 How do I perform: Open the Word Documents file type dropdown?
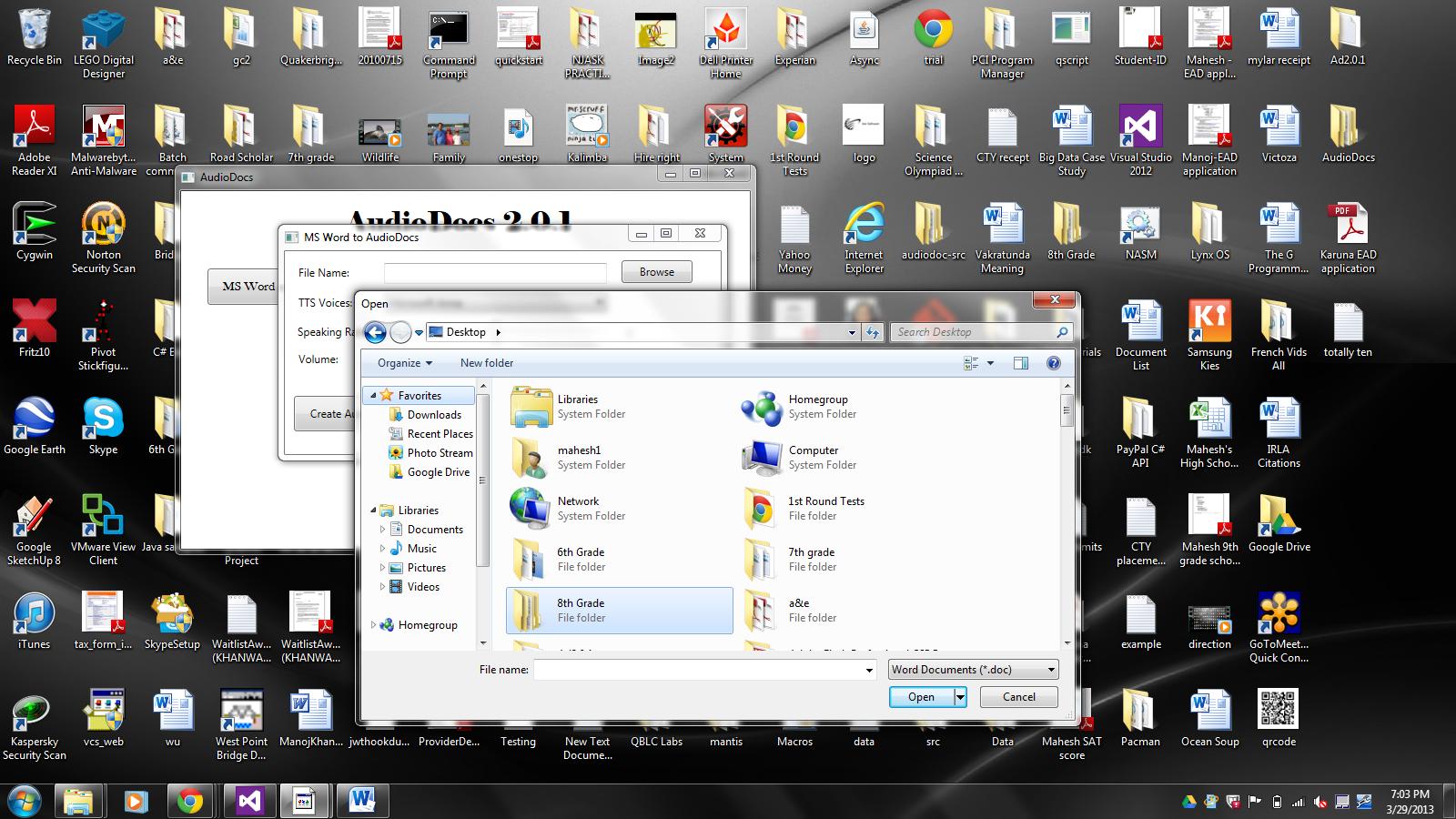tap(973, 669)
